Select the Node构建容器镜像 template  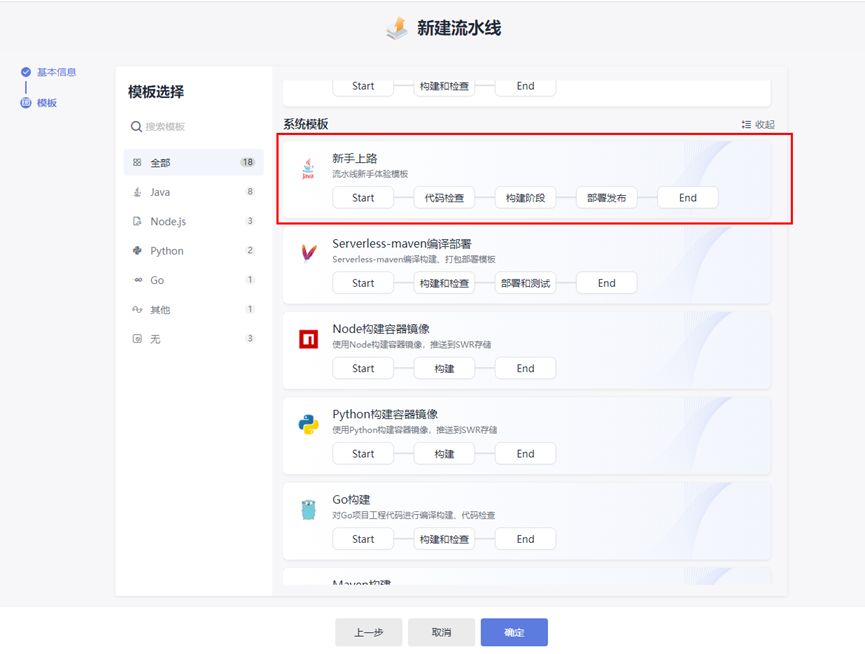pyautogui.click(x=527, y=351)
